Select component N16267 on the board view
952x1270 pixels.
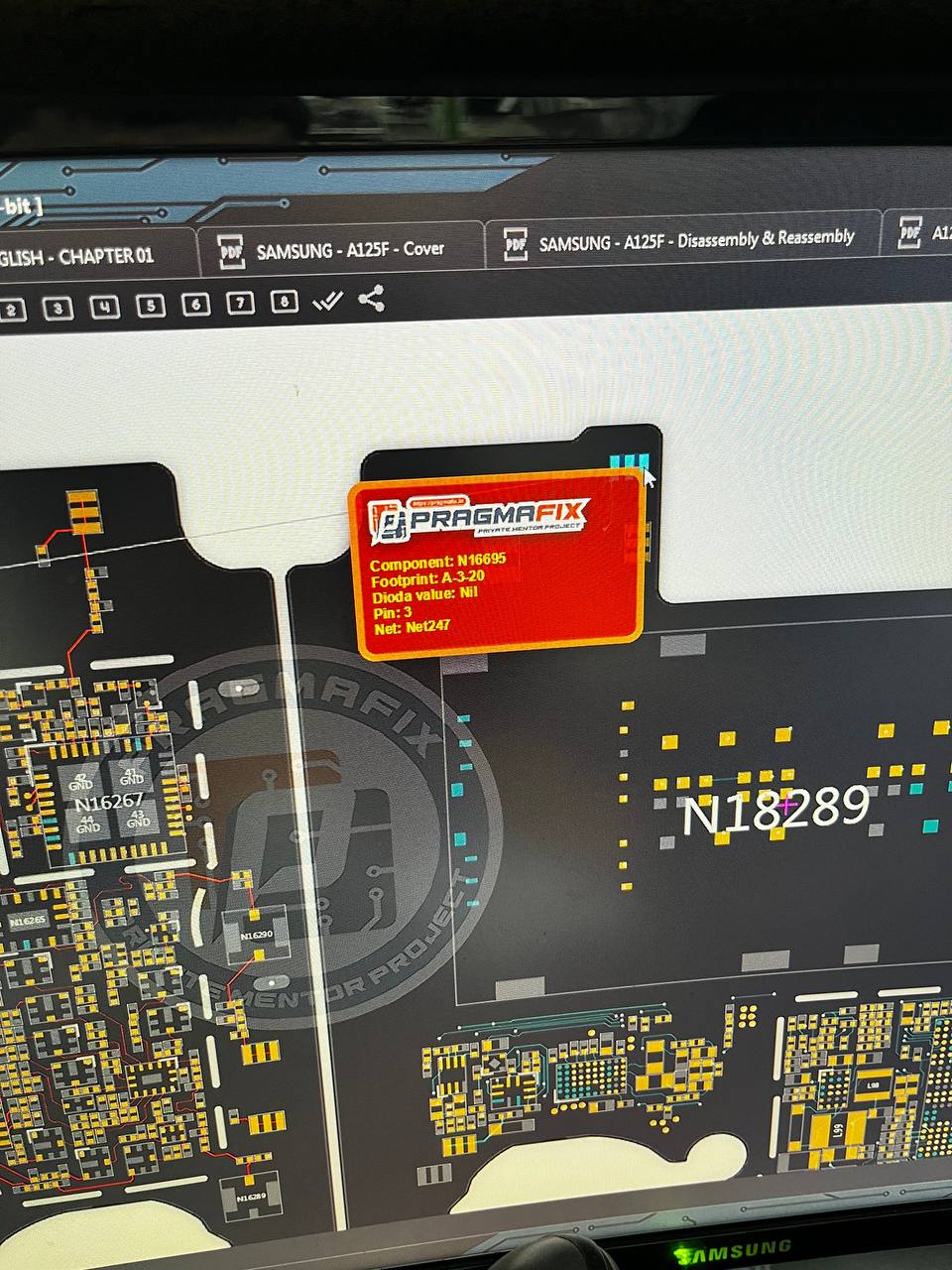point(109,801)
